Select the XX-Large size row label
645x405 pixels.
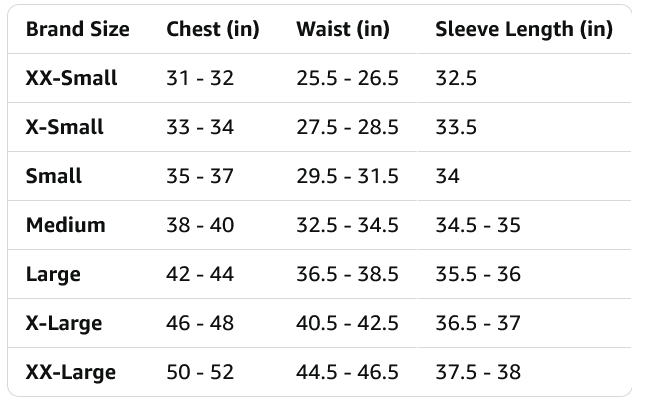[70, 372]
